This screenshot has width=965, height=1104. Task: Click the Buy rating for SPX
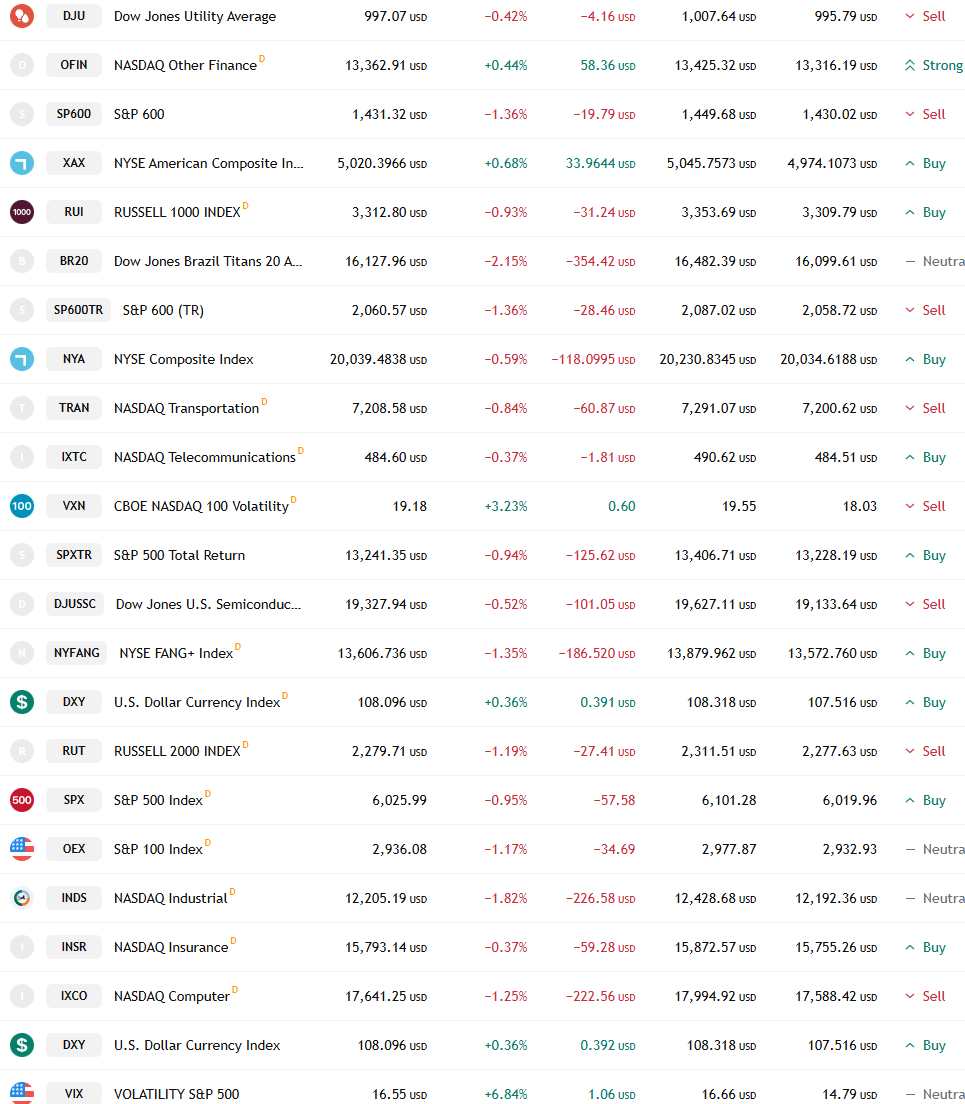926,801
